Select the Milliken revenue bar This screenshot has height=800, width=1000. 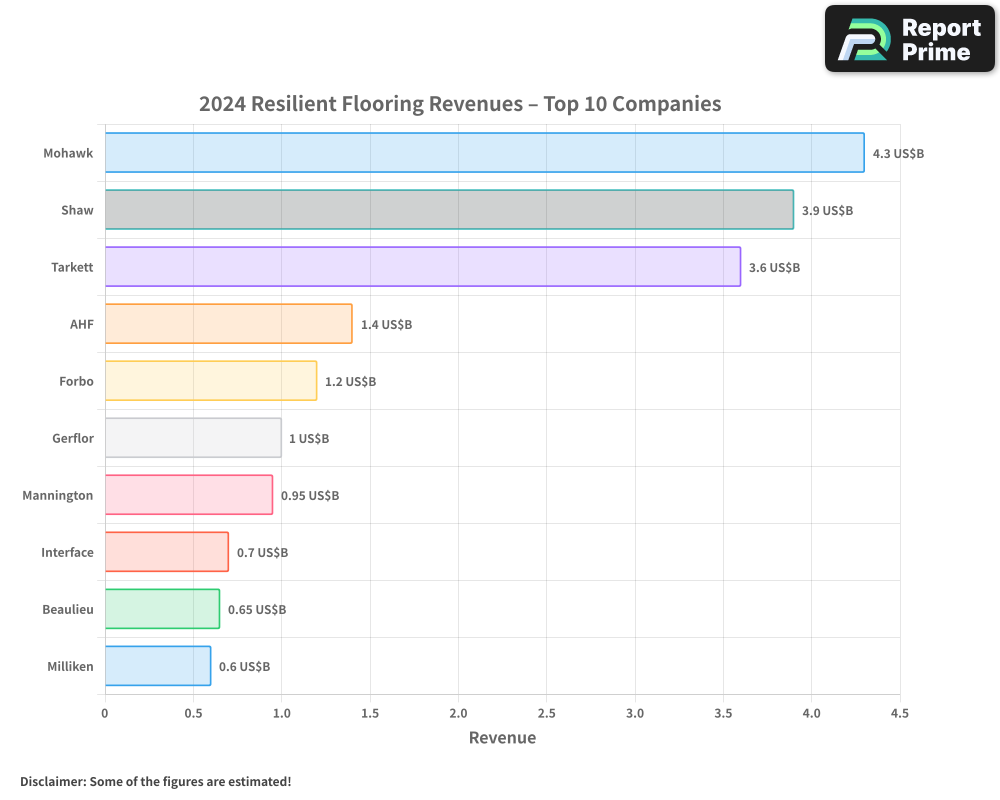[155, 666]
